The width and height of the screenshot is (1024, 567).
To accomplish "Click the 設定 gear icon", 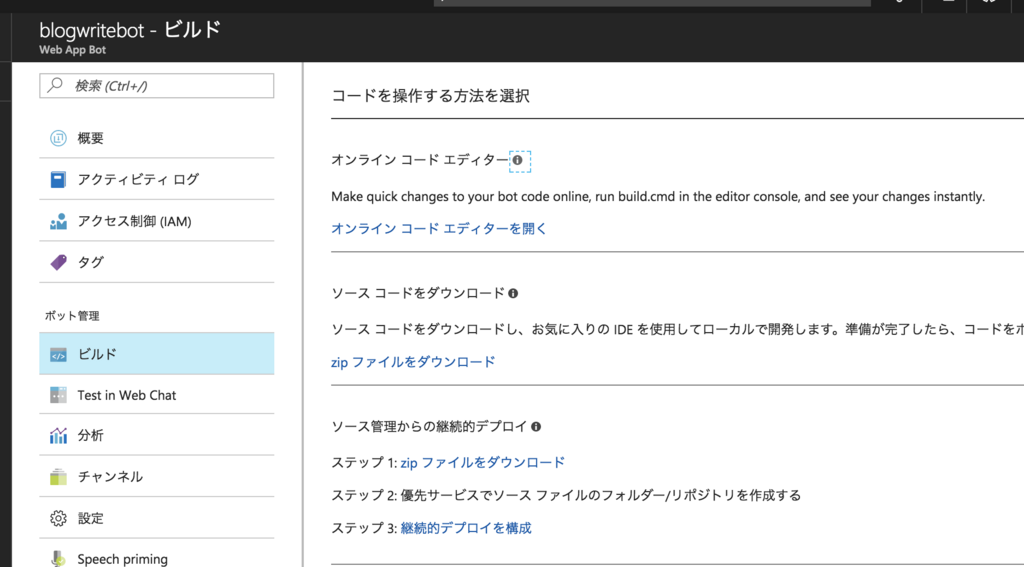I will (x=58, y=519).
